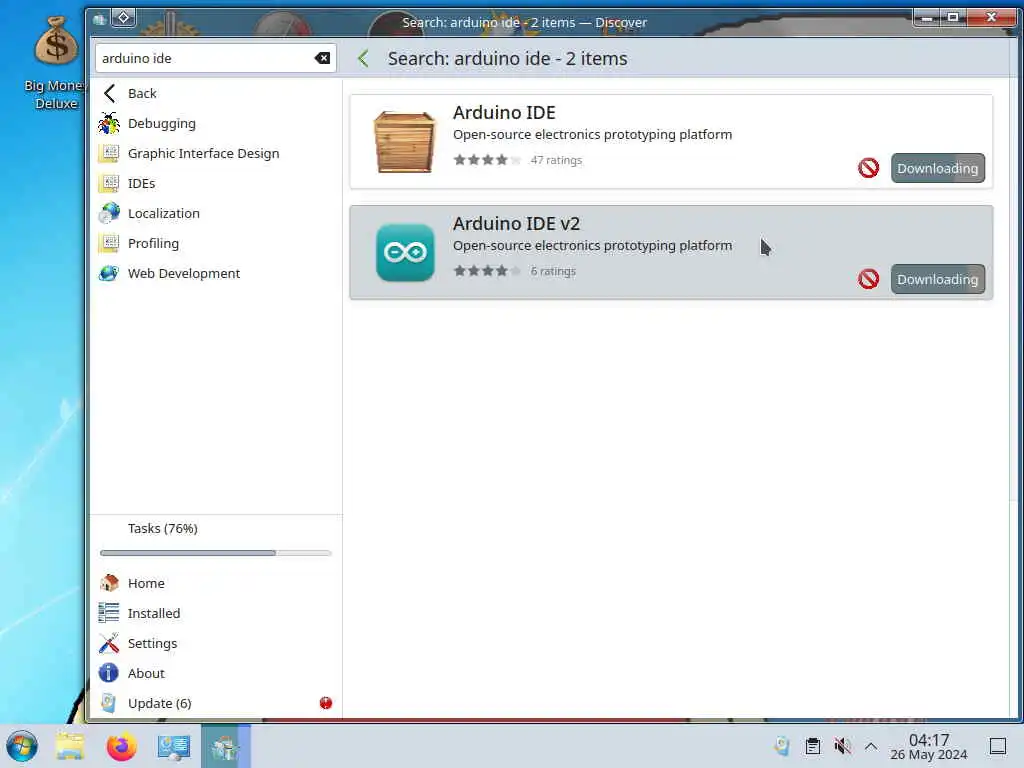The image size is (1024, 768).
Task: Click the 6 ratings star rating
Action: pos(487,271)
